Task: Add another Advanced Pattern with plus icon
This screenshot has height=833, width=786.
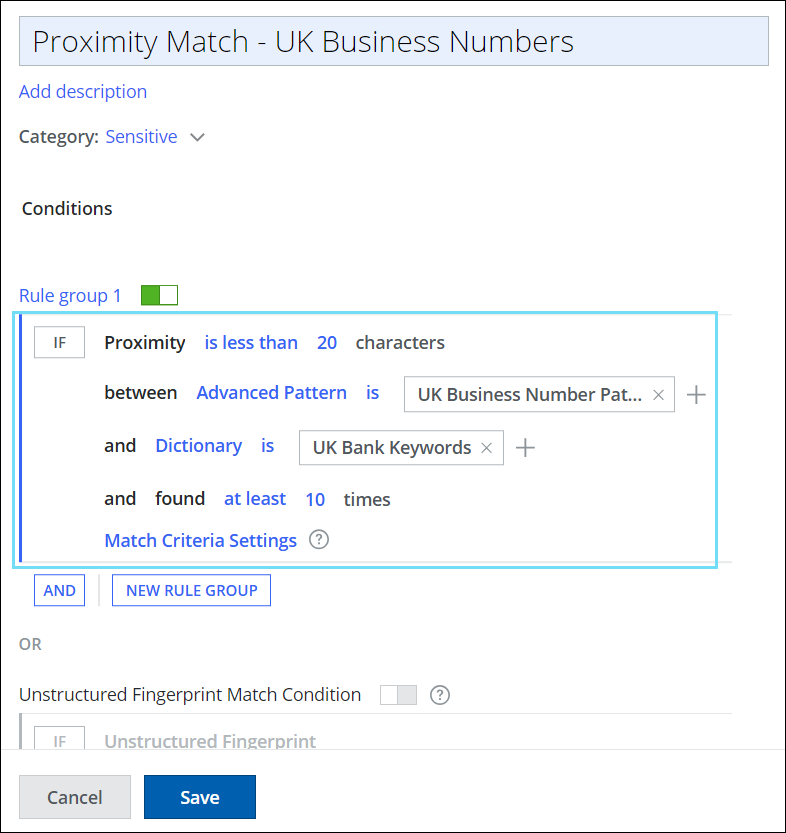Action: tap(697, 395)
